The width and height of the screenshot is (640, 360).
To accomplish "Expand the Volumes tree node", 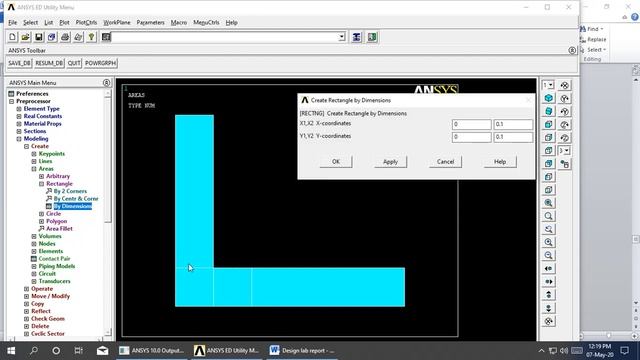I will coord(34,236).
